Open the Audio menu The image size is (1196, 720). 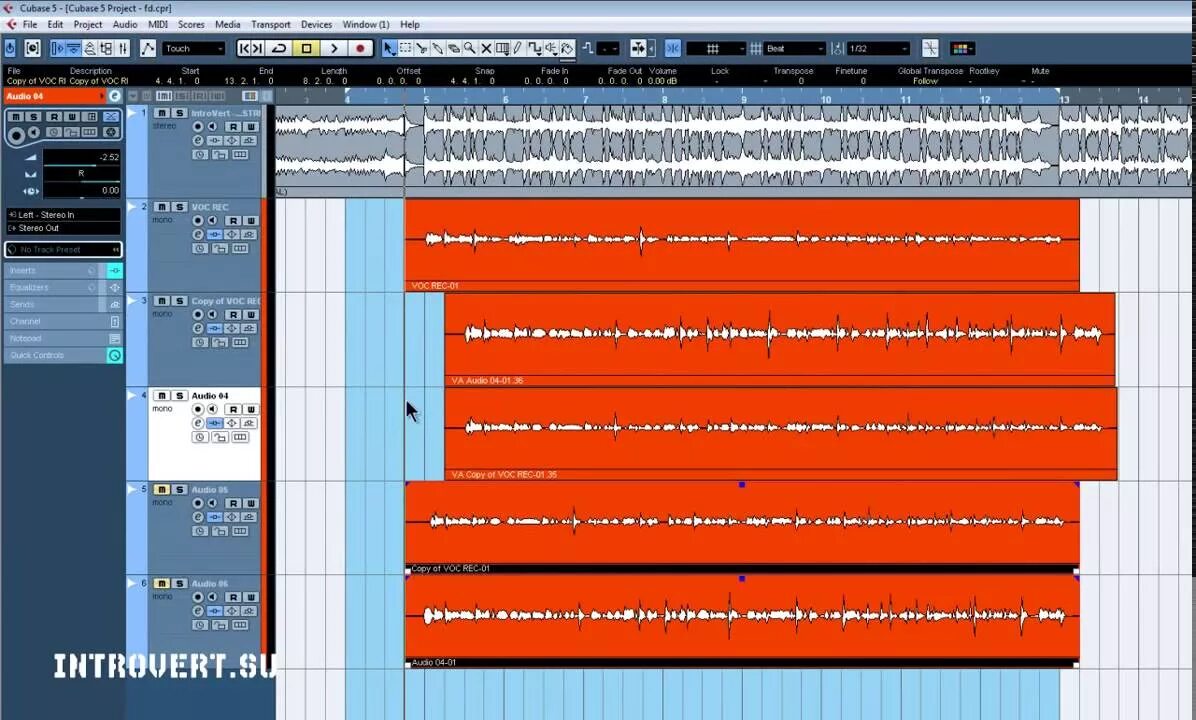[124, 24]
